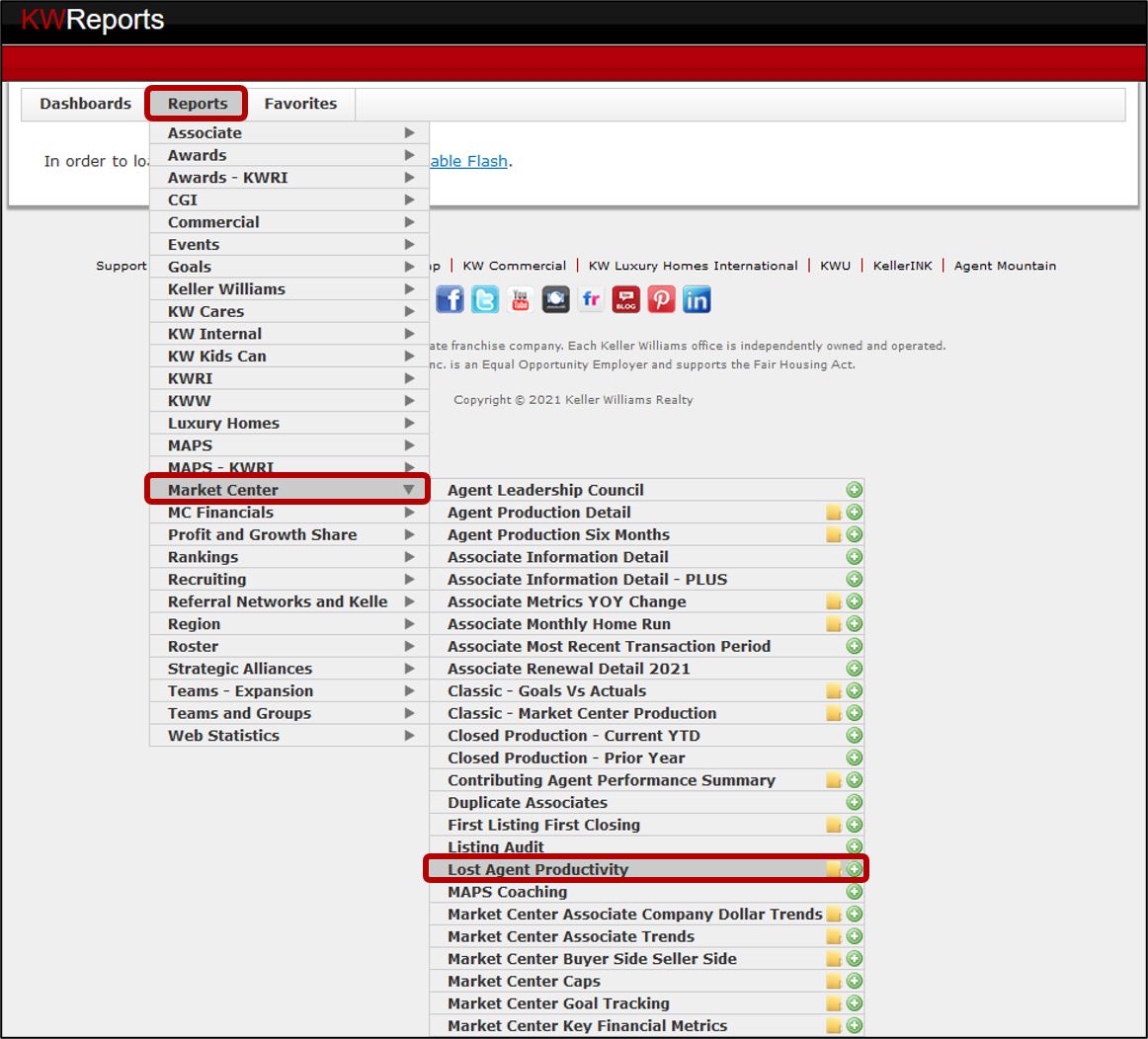Follow the 'able Flash' link
This screenshot has height=1039, width=1148.
[x=468, y=161]
